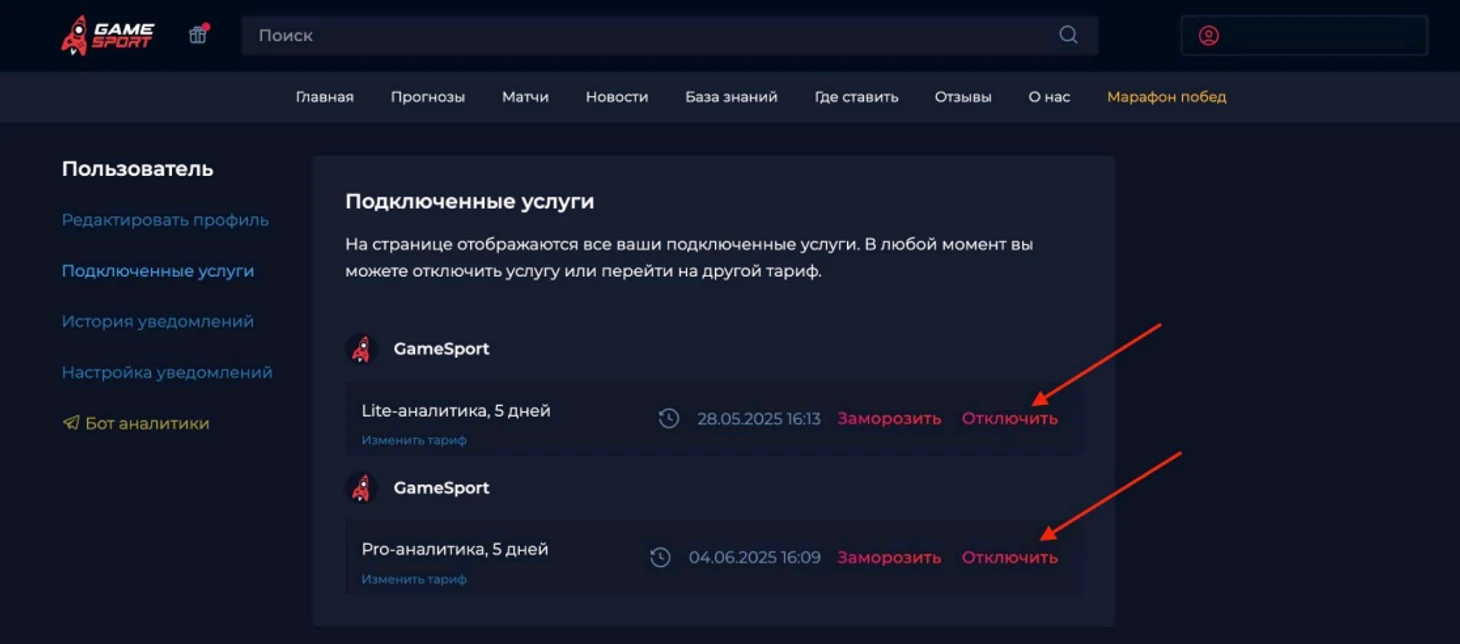
Task: Click the rocket avatar above Pro-аналитика row
Action: (362, 488)
